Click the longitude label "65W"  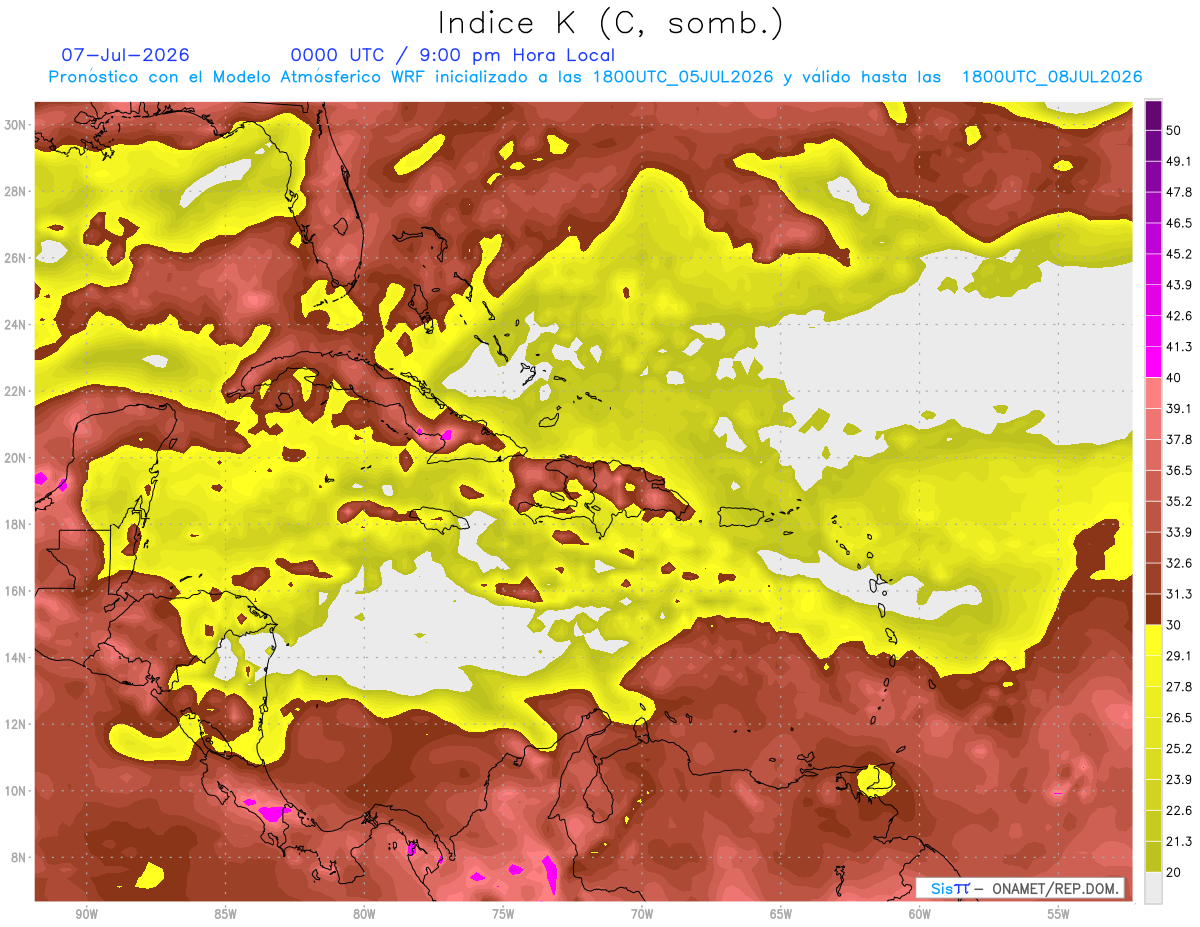[x=781, y=914]
